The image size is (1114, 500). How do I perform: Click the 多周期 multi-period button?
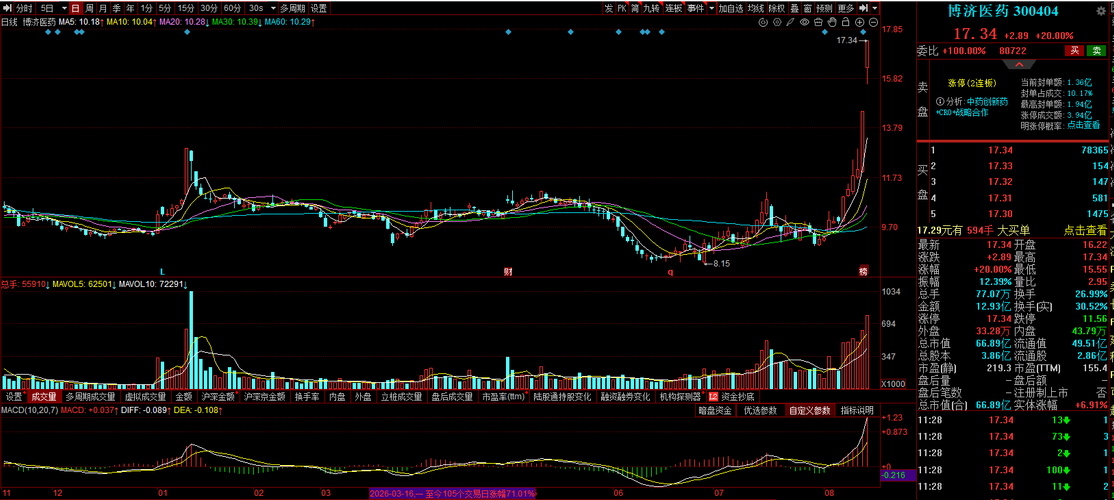[292, 9]
